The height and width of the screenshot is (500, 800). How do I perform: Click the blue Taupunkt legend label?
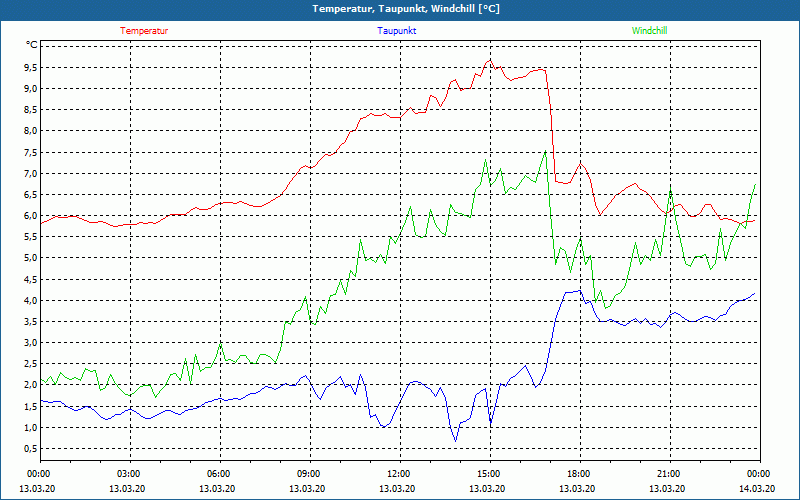coord(396,31)
